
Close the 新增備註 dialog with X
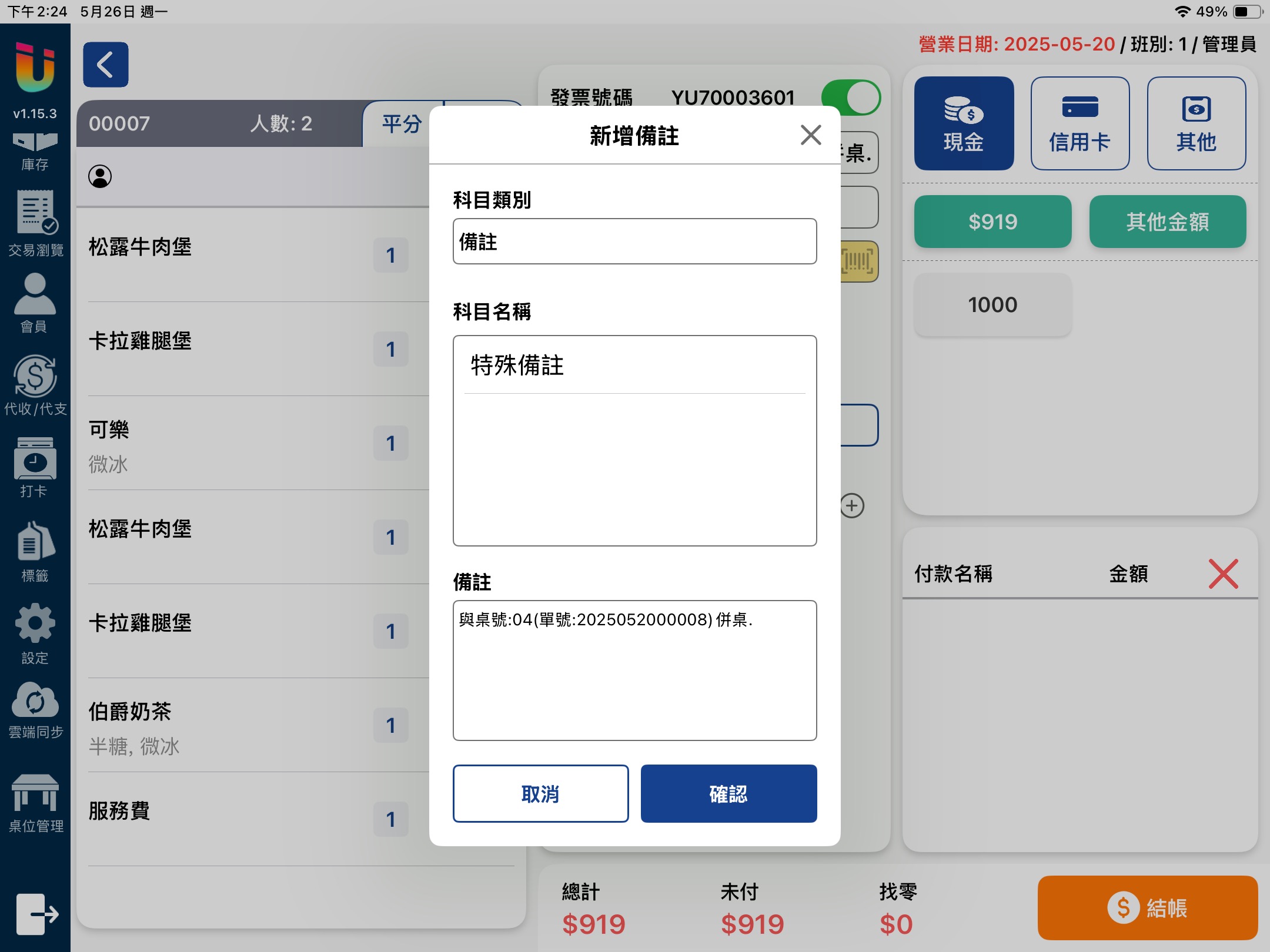point(810,135)
